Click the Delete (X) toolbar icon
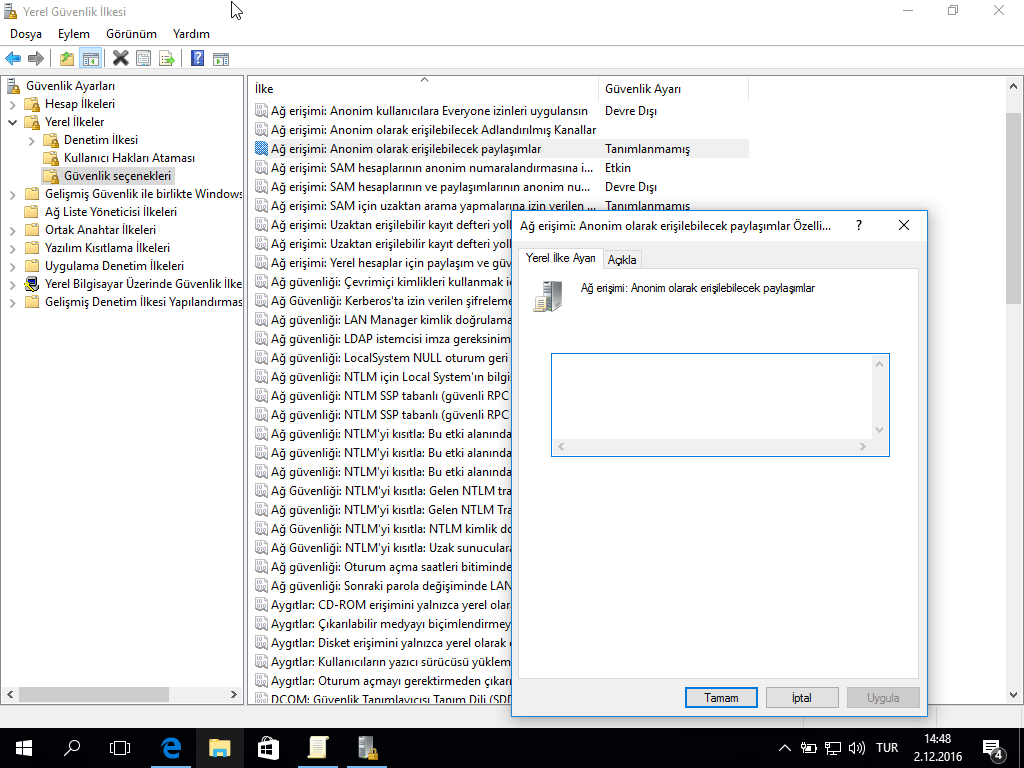1024x768 pixels. point(120,59)
